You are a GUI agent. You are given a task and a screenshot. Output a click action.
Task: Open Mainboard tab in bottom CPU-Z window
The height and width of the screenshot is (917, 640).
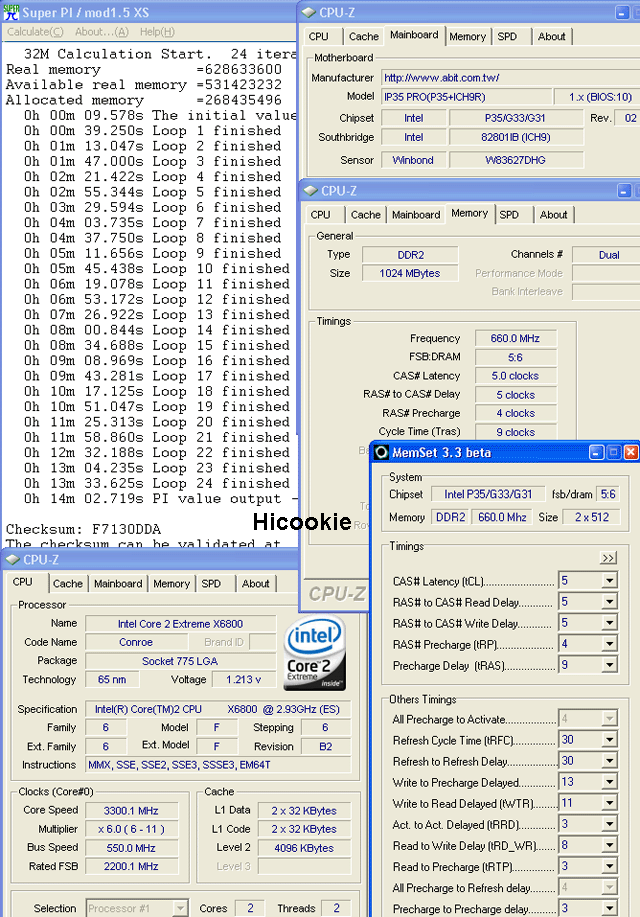pyautogui.click(x=118, y=584)
